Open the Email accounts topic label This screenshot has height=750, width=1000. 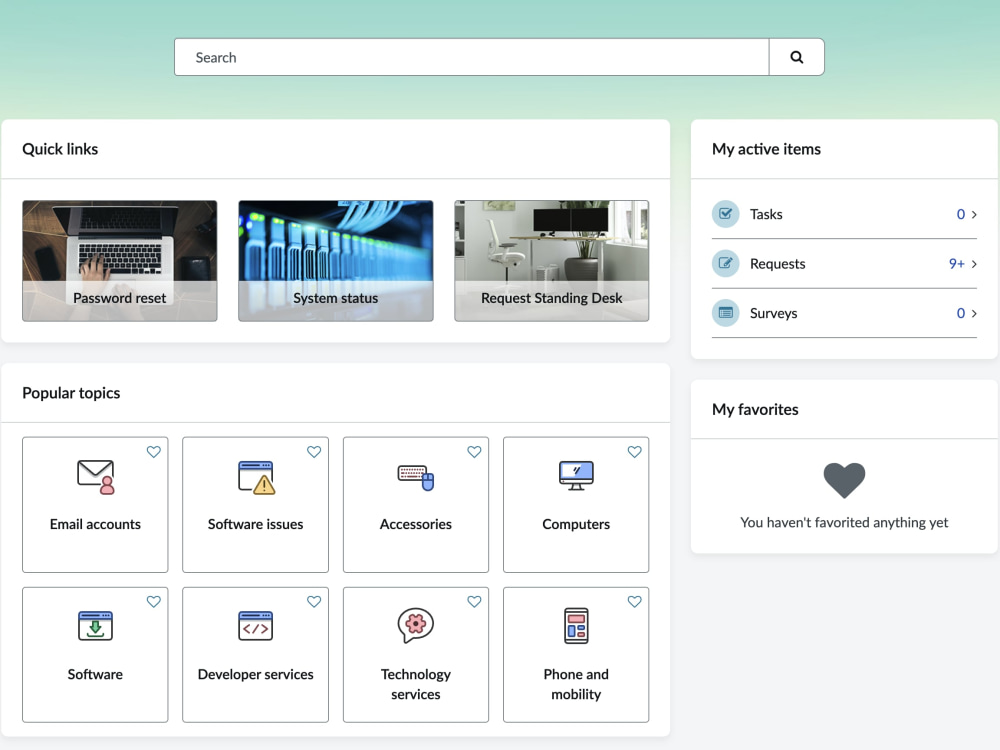(x=95, y=524)
